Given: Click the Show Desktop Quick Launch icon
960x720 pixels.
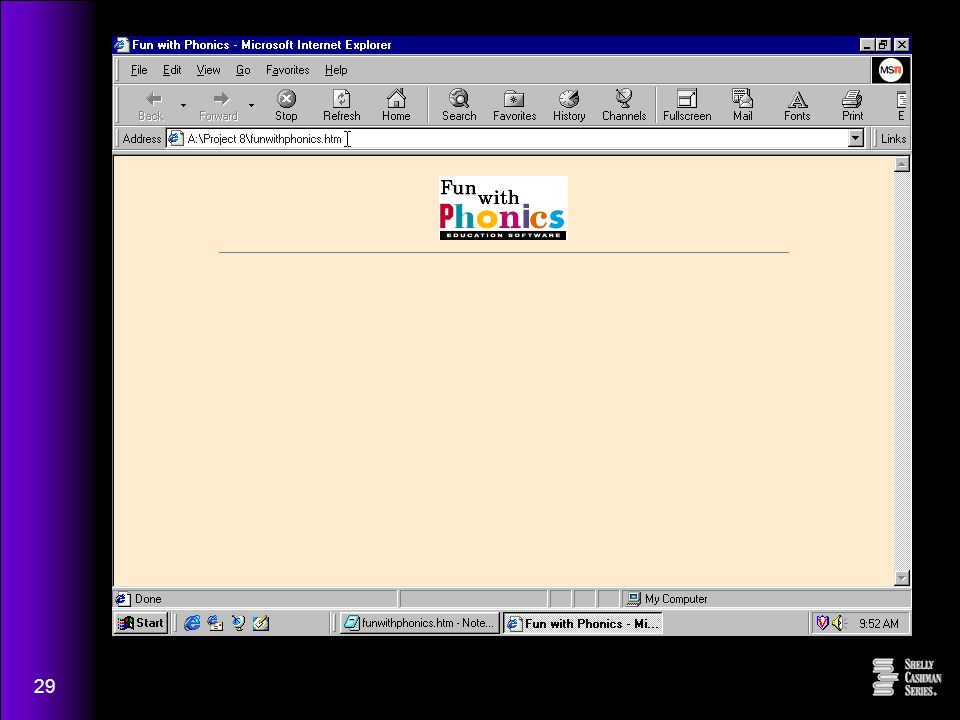Looking at the screenshot, I should coord(261,623).
